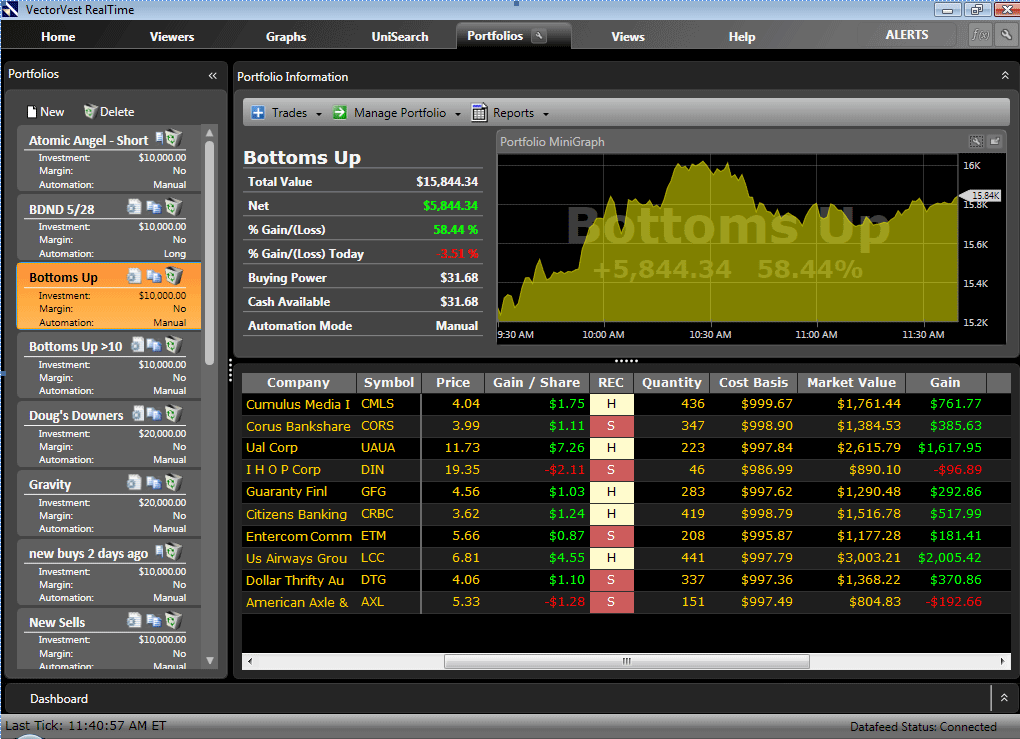Click the ALERTS button
The image size is (1020, 739).
point(906,34)
